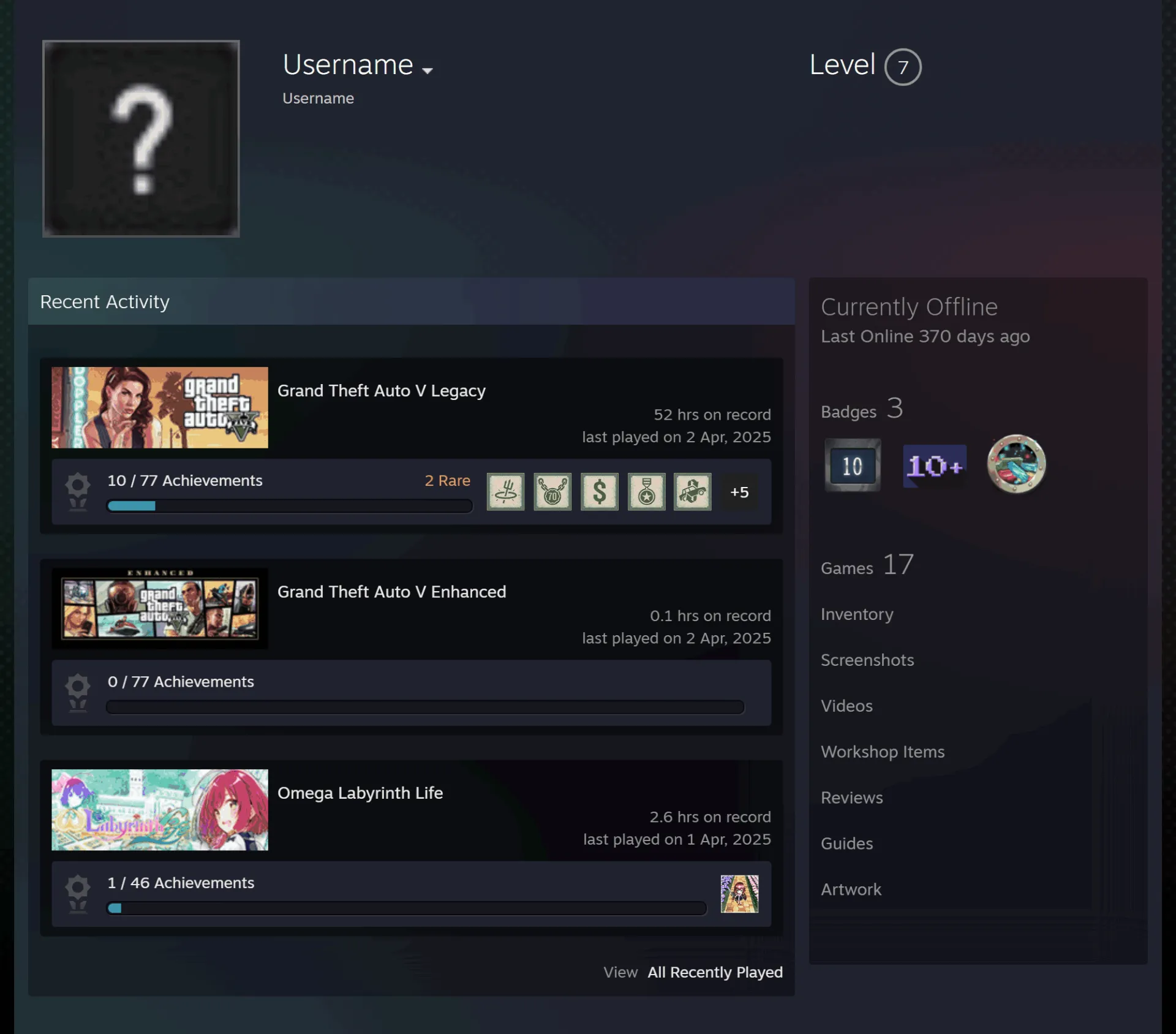Open the round pinball-style badge

point(1016,464)
